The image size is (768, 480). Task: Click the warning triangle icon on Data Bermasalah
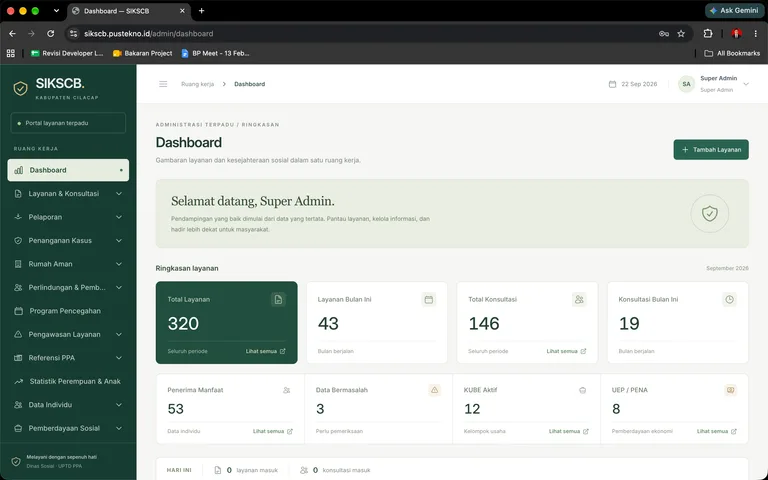434,390
